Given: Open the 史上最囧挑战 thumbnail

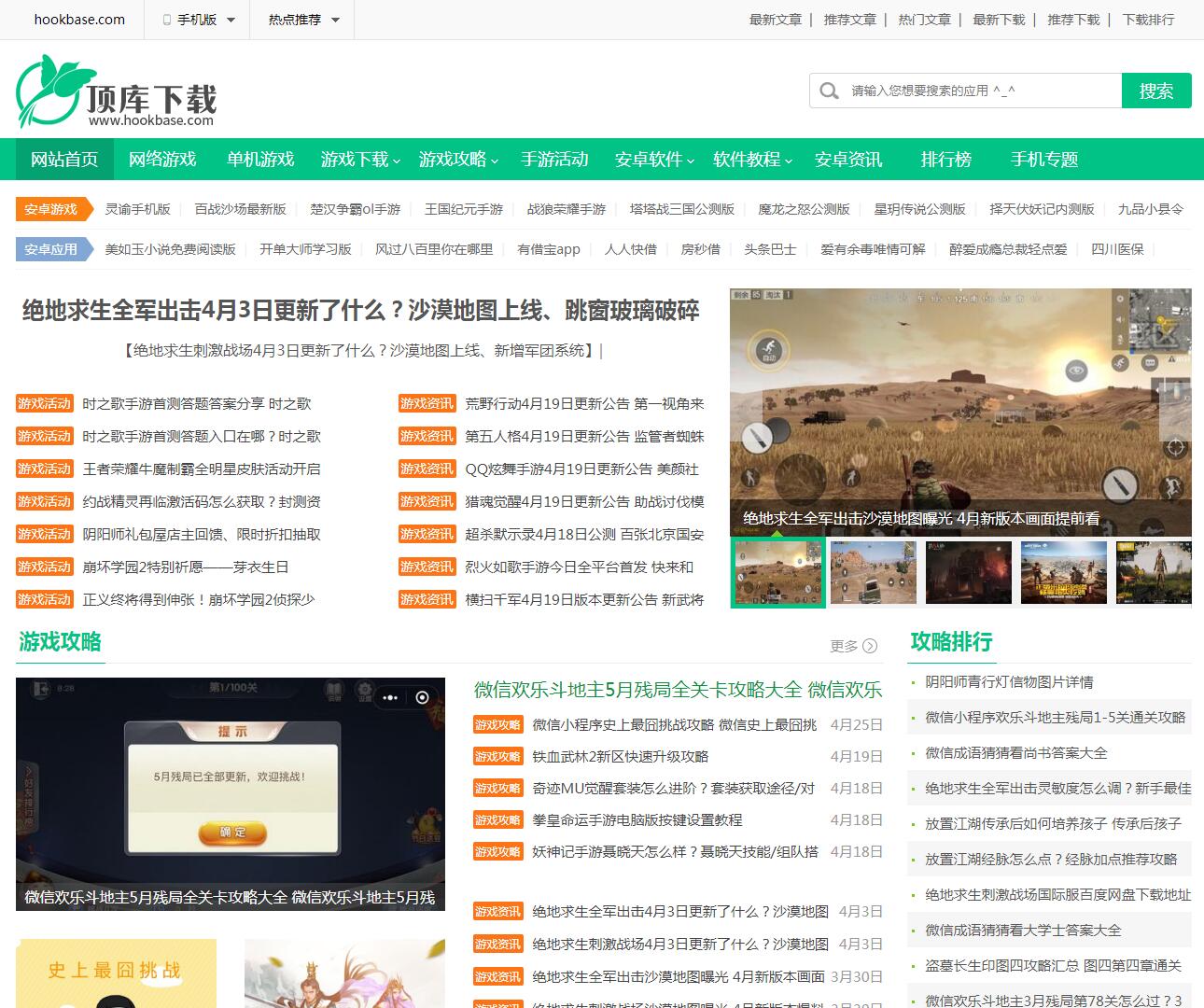Looking at the screenshot, I should tap(117, 973).
